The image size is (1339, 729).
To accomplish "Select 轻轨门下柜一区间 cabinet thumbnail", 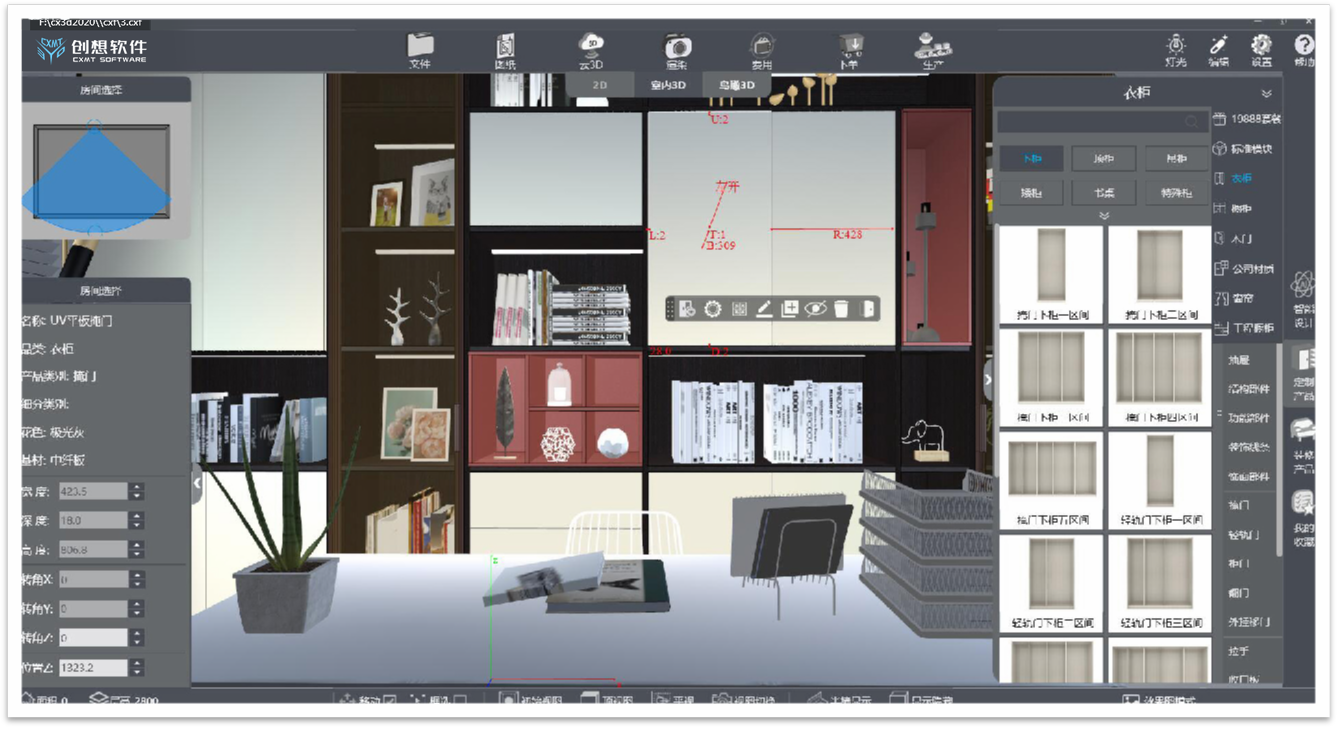I will pos(1159,480).
